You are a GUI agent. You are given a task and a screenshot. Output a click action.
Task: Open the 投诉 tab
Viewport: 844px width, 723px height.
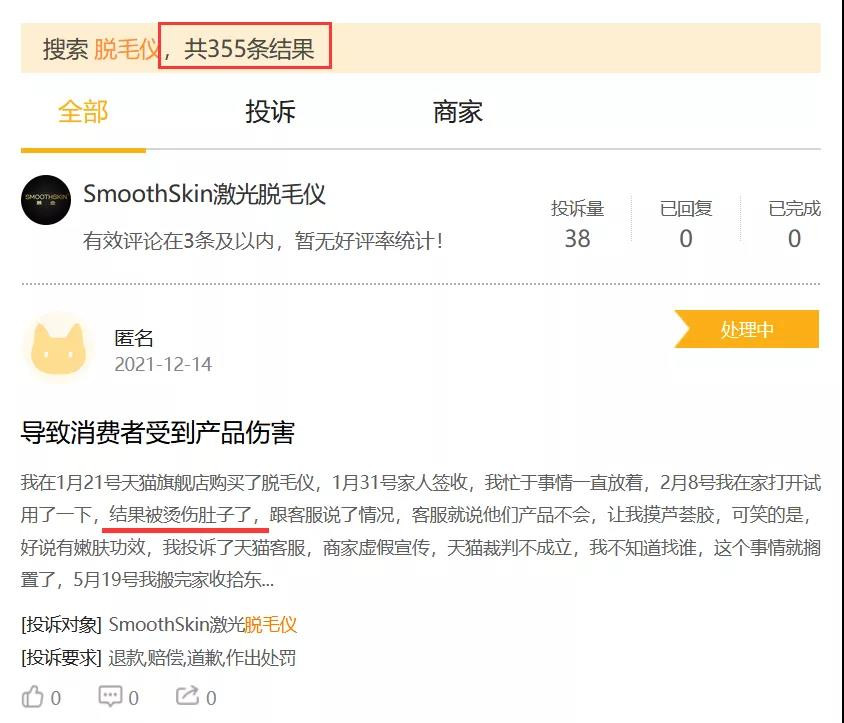pos(270,112)
